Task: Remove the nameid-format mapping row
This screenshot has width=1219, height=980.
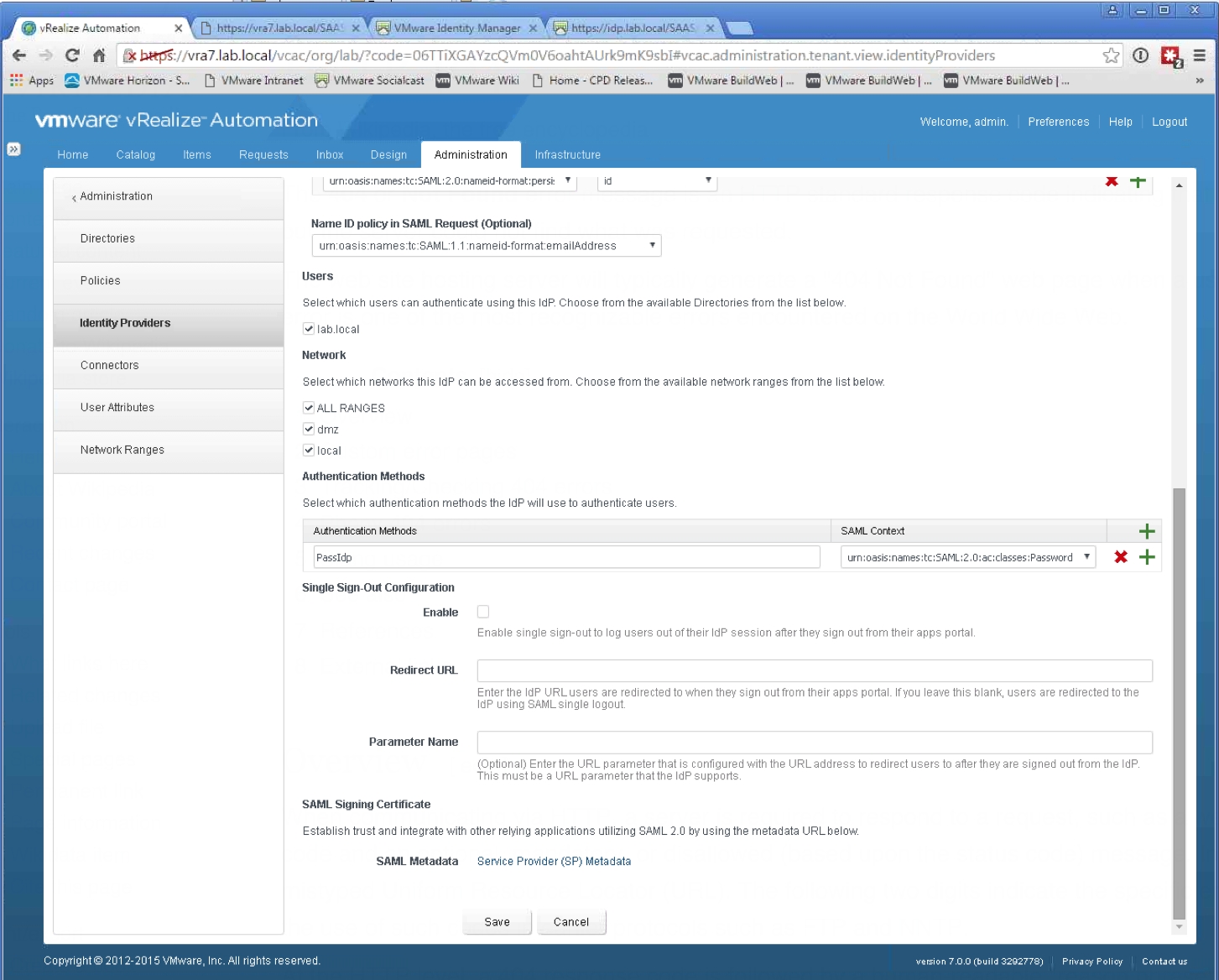Action: [1112, 180]
